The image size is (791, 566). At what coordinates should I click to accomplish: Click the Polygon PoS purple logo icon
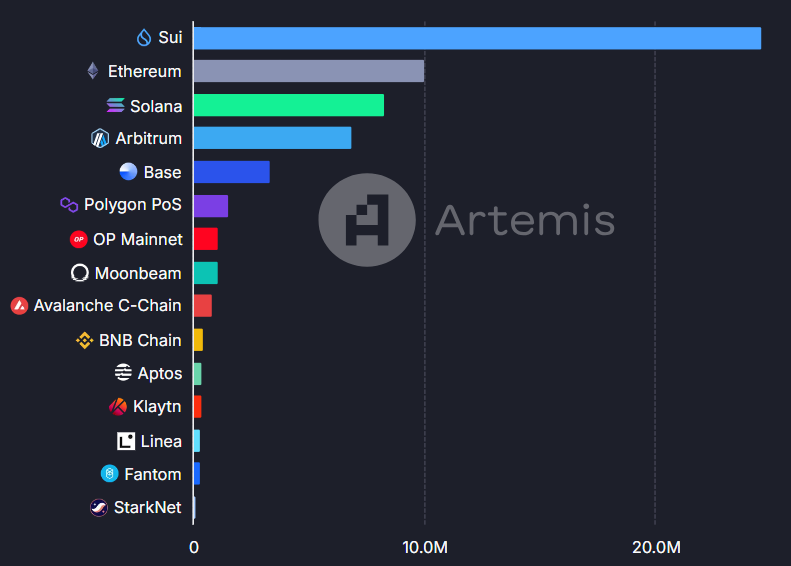tap(69, 205)
